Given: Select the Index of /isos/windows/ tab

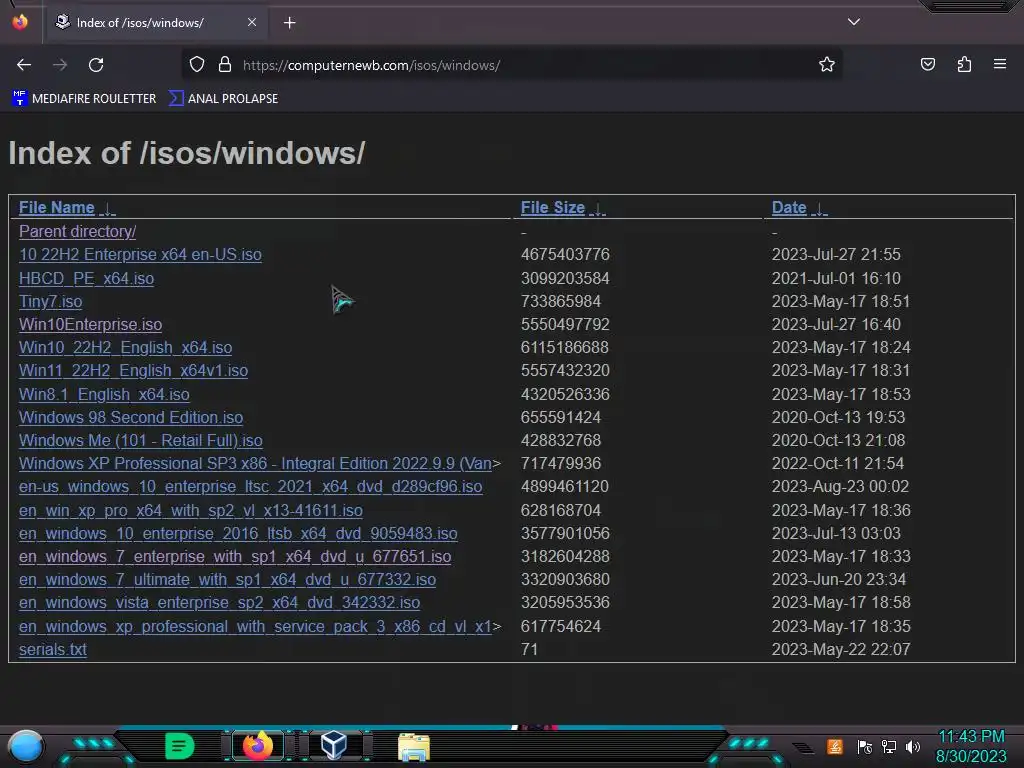Looking at the screenshot, I should click(x=157, y=23).
